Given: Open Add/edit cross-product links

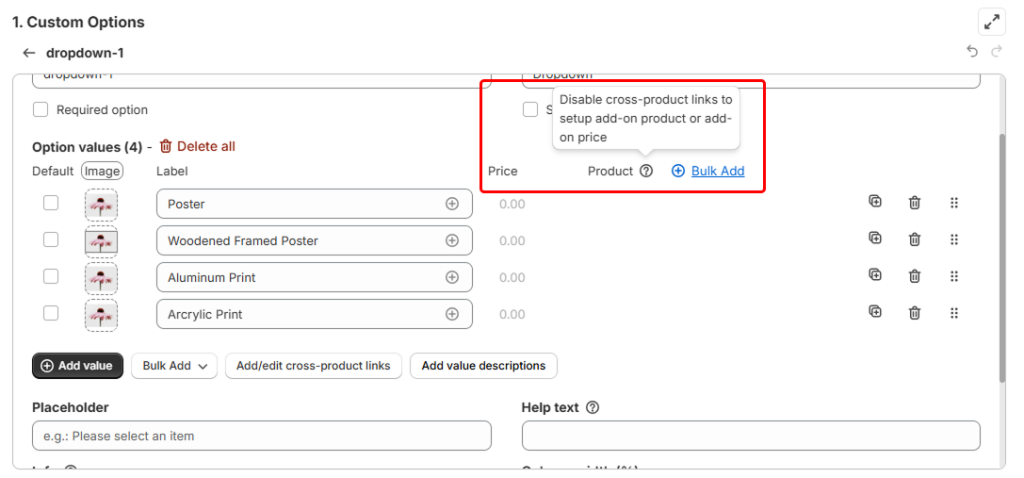Looking at the screenshot, I should click(313, 366).
